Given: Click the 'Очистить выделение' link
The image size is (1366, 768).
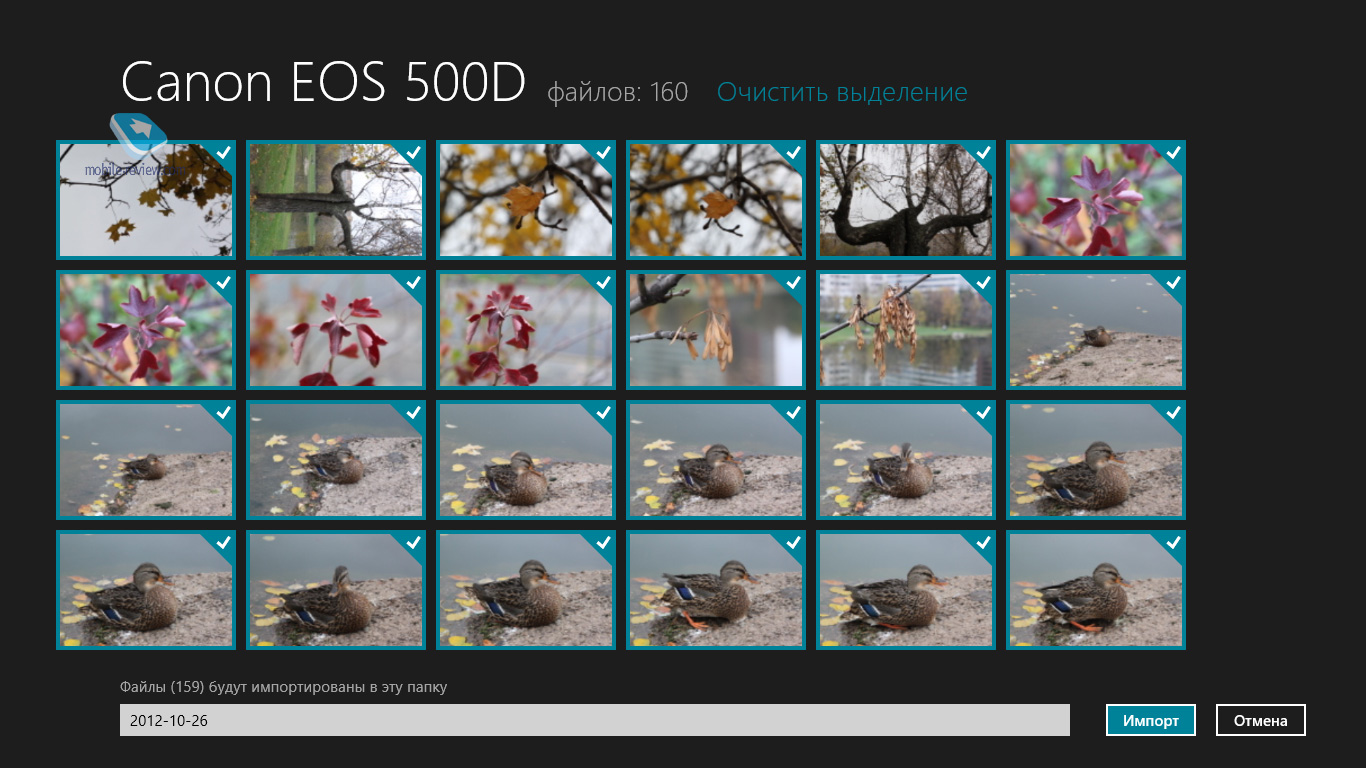Looking at the screenshot, I should pyautogui.click(x=842, y=93).
